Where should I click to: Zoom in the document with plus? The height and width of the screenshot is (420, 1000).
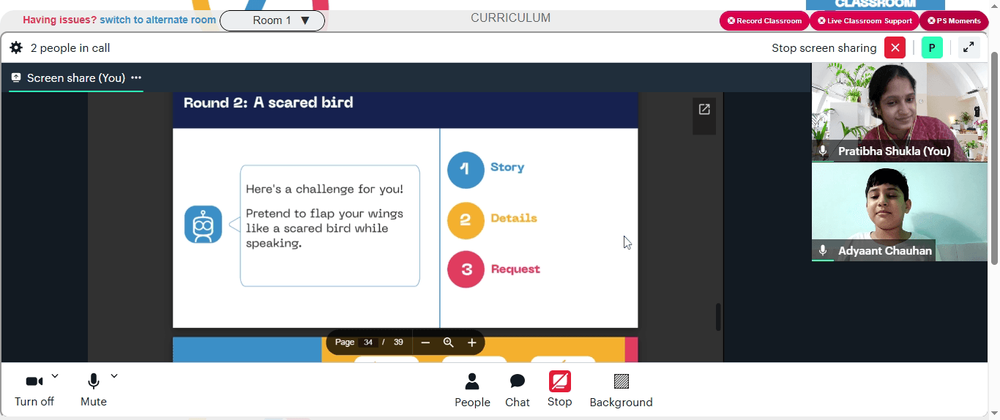point(472,342)
